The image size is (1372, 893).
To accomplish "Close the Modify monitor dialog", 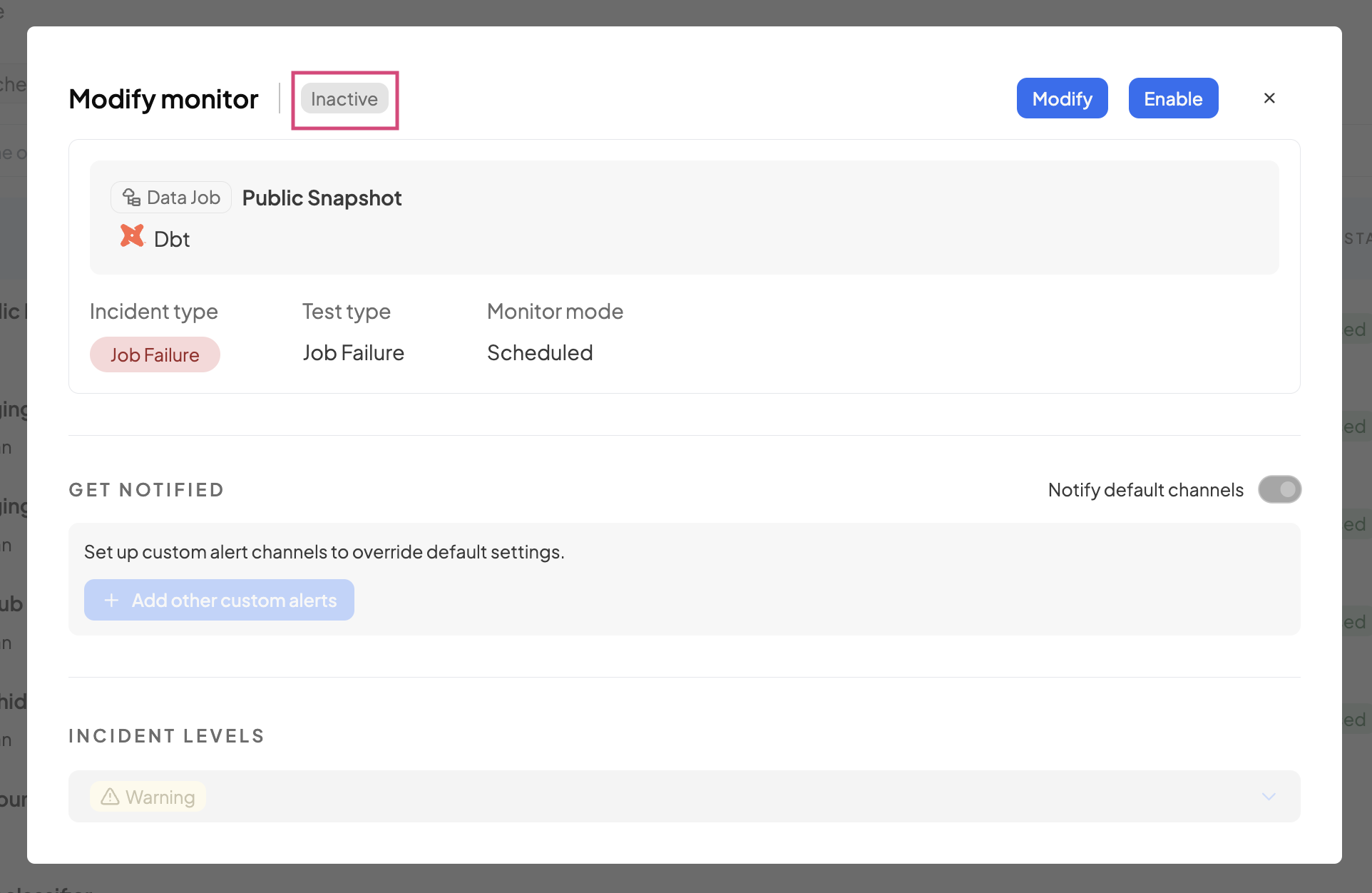I will pos(1269,98).
